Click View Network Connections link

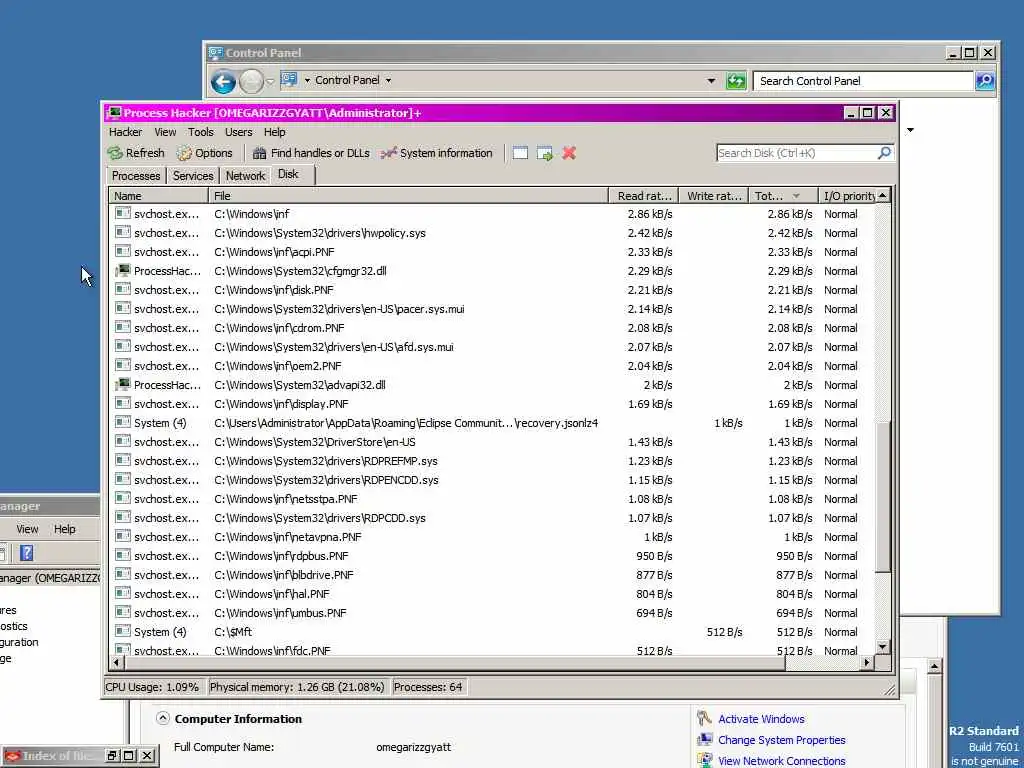click(782, 761)
